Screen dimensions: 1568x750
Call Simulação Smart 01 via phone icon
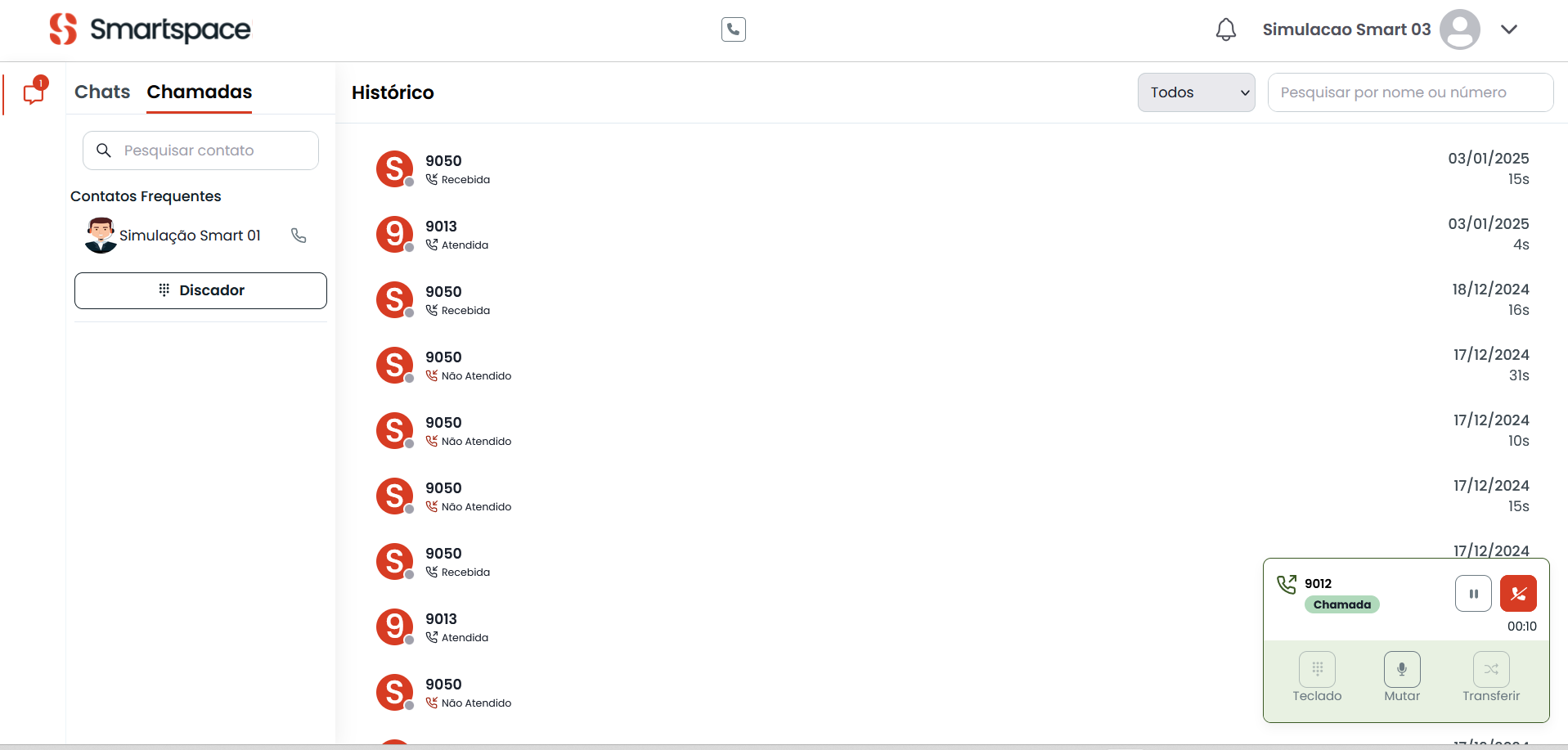click(x=299, y=236)
